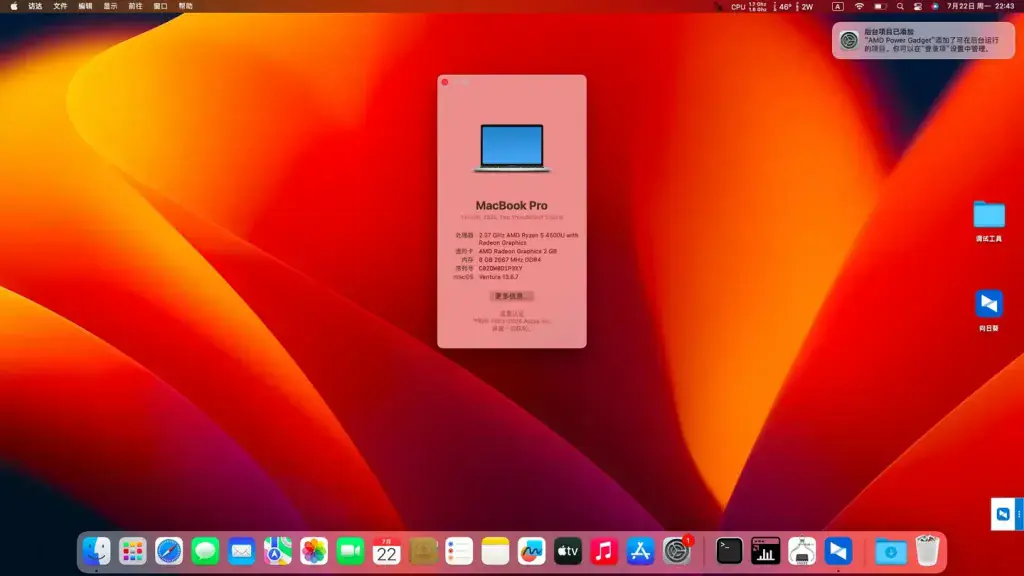Open the Downloads folder in Dock
This screenshot has width=1024, height=576.
point(891,552)
